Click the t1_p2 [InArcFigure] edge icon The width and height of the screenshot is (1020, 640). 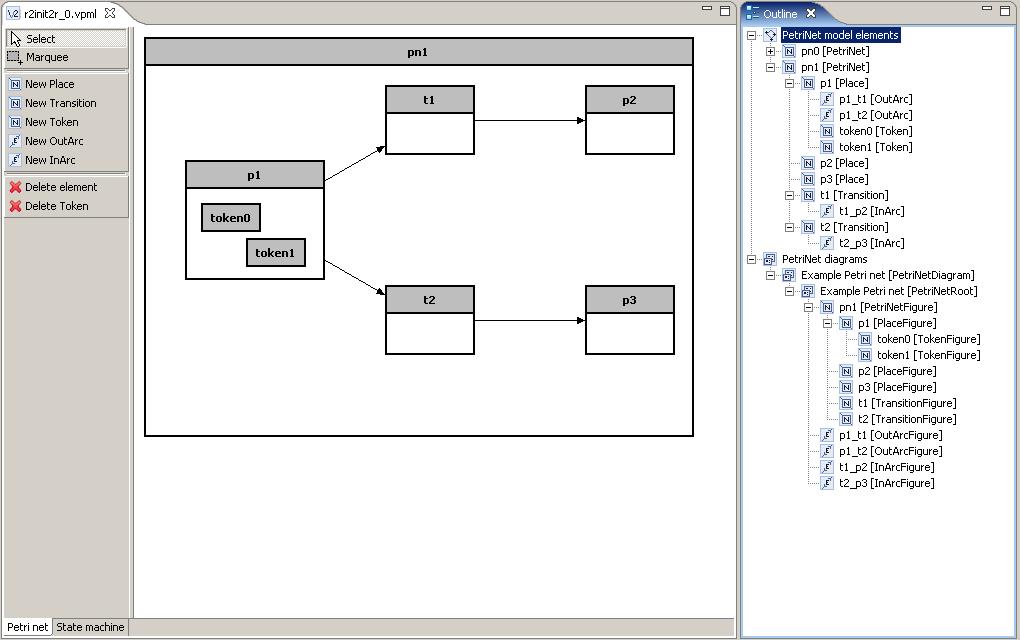(827, 467)
